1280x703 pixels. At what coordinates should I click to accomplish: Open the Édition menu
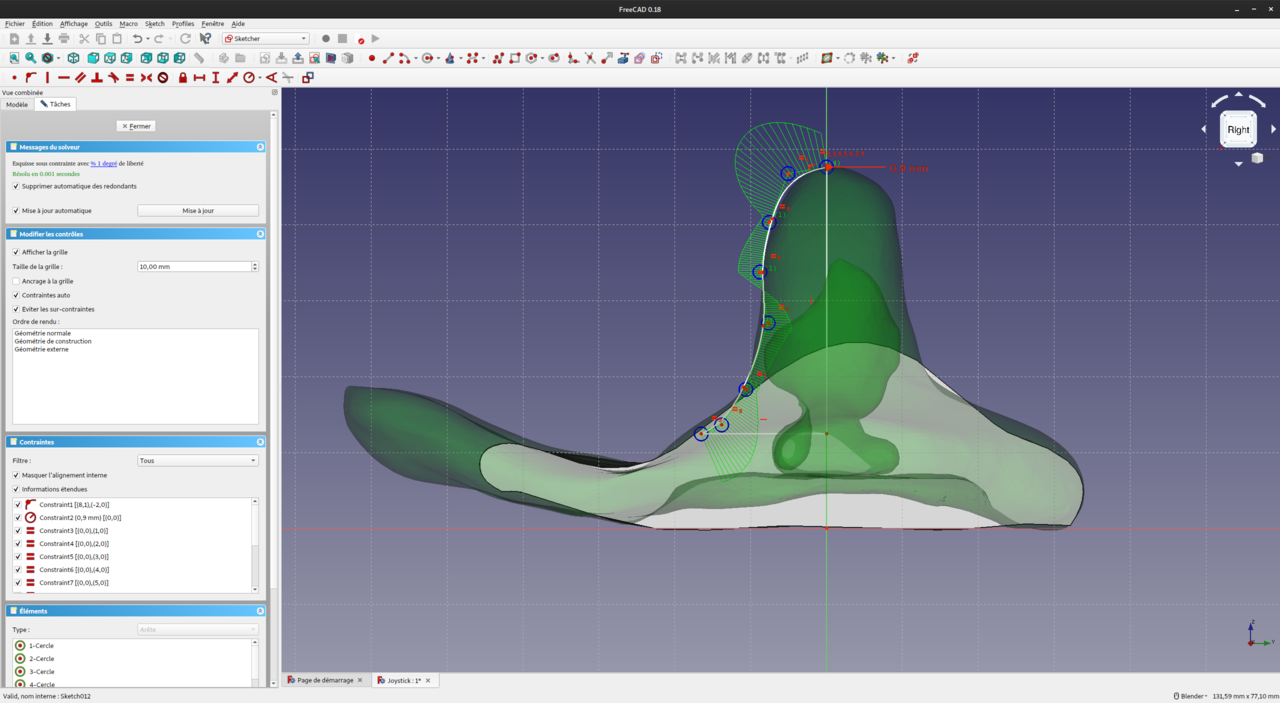(x=42, y=23)
